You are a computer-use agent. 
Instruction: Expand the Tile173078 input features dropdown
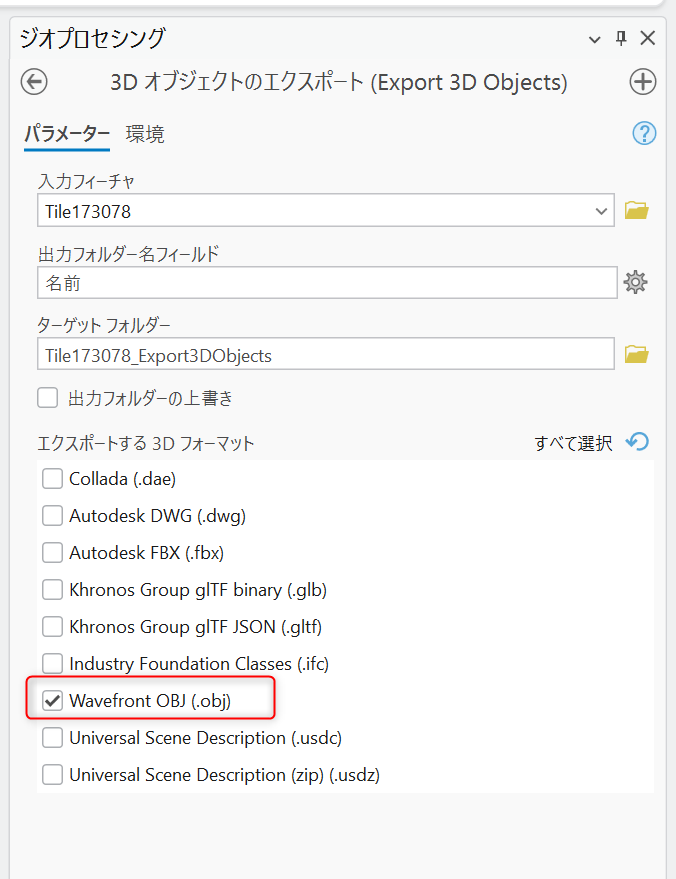[601, 211]
